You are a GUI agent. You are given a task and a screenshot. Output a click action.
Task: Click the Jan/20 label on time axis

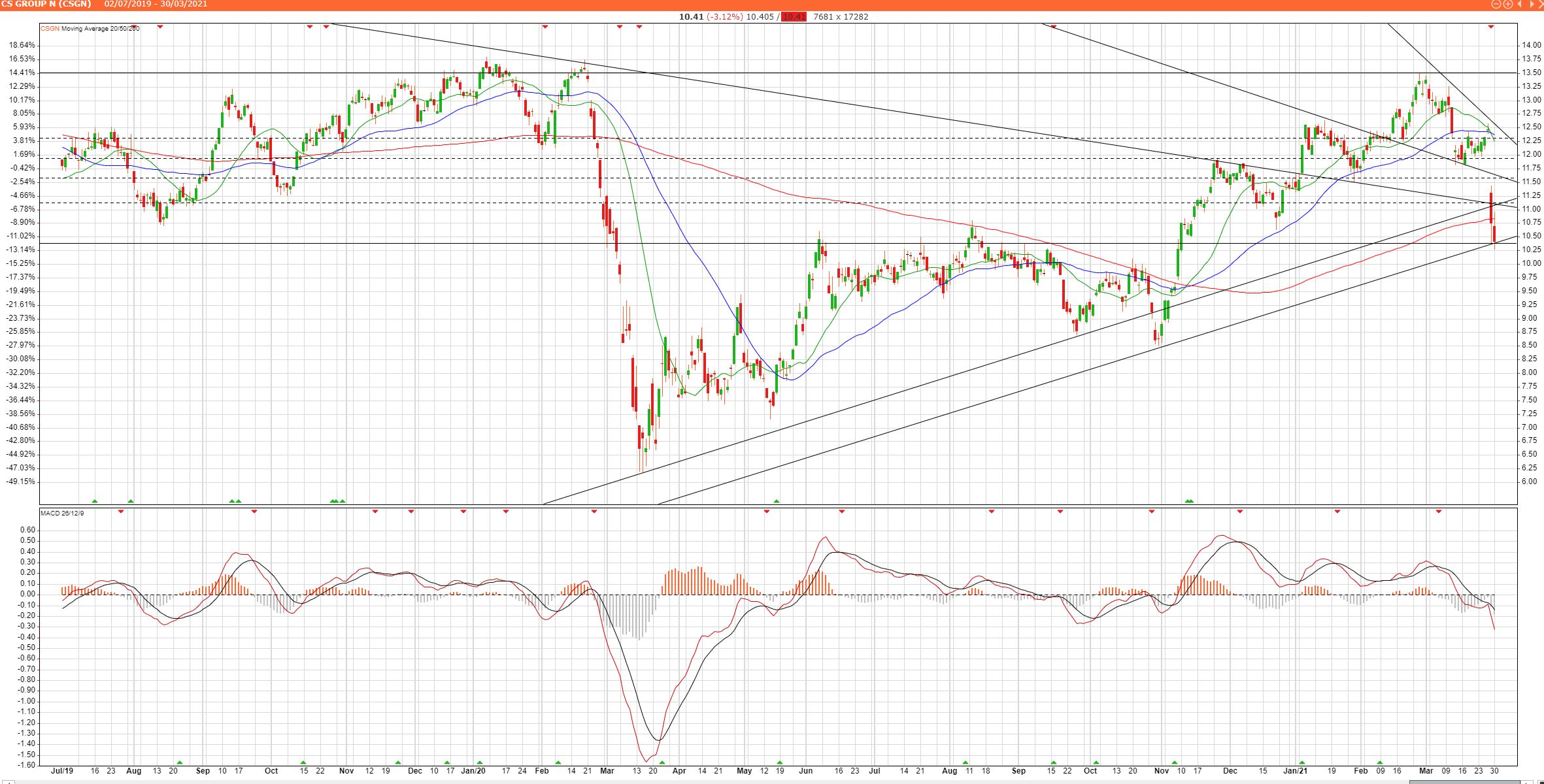point(473,771)
